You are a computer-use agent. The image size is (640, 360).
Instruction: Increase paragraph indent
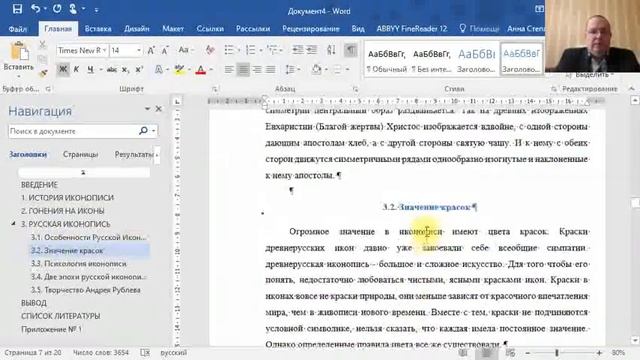[312, 50]
